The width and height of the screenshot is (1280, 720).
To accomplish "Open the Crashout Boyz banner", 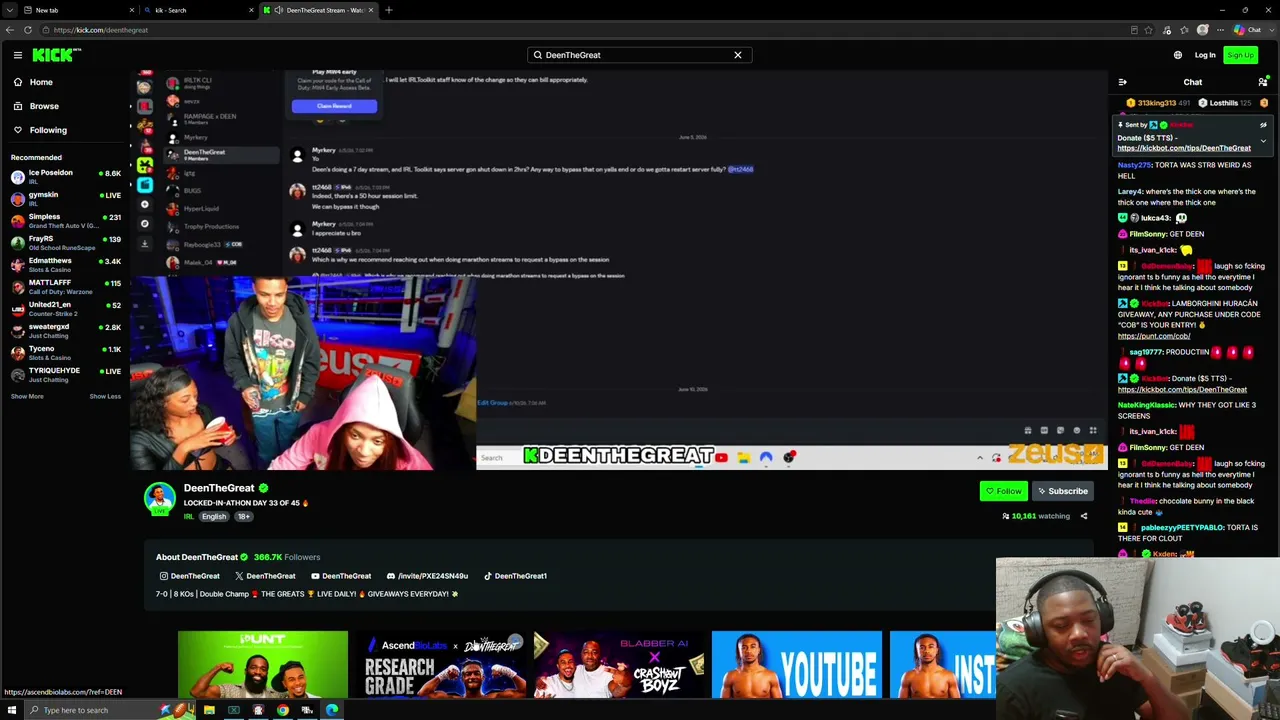I will point(619,664).
